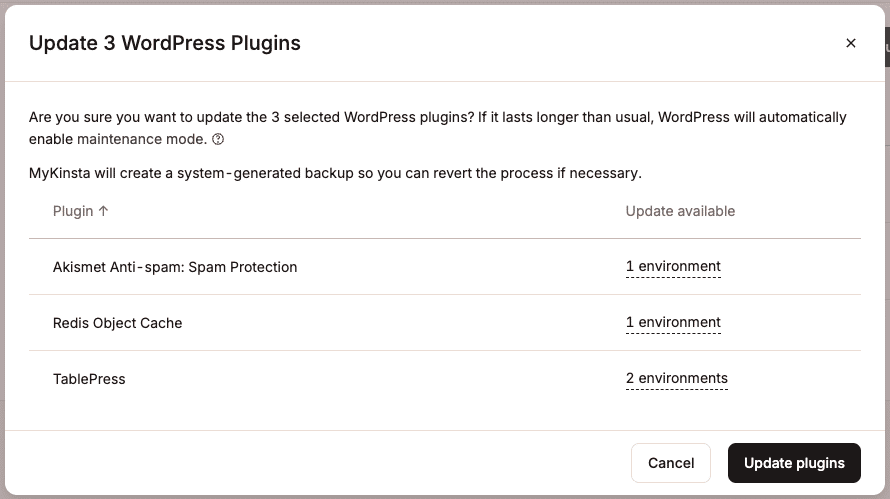
Task: Click the sort arrow next to Plugin
Action: pyautogui.click(x=104, y=211)
